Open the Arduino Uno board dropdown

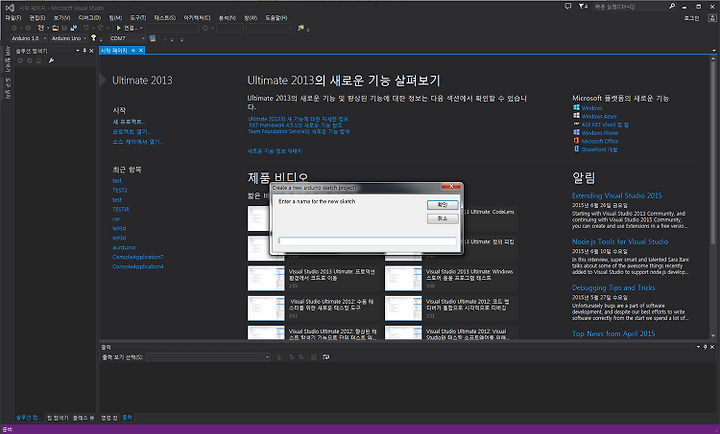[x=69, y=38]
